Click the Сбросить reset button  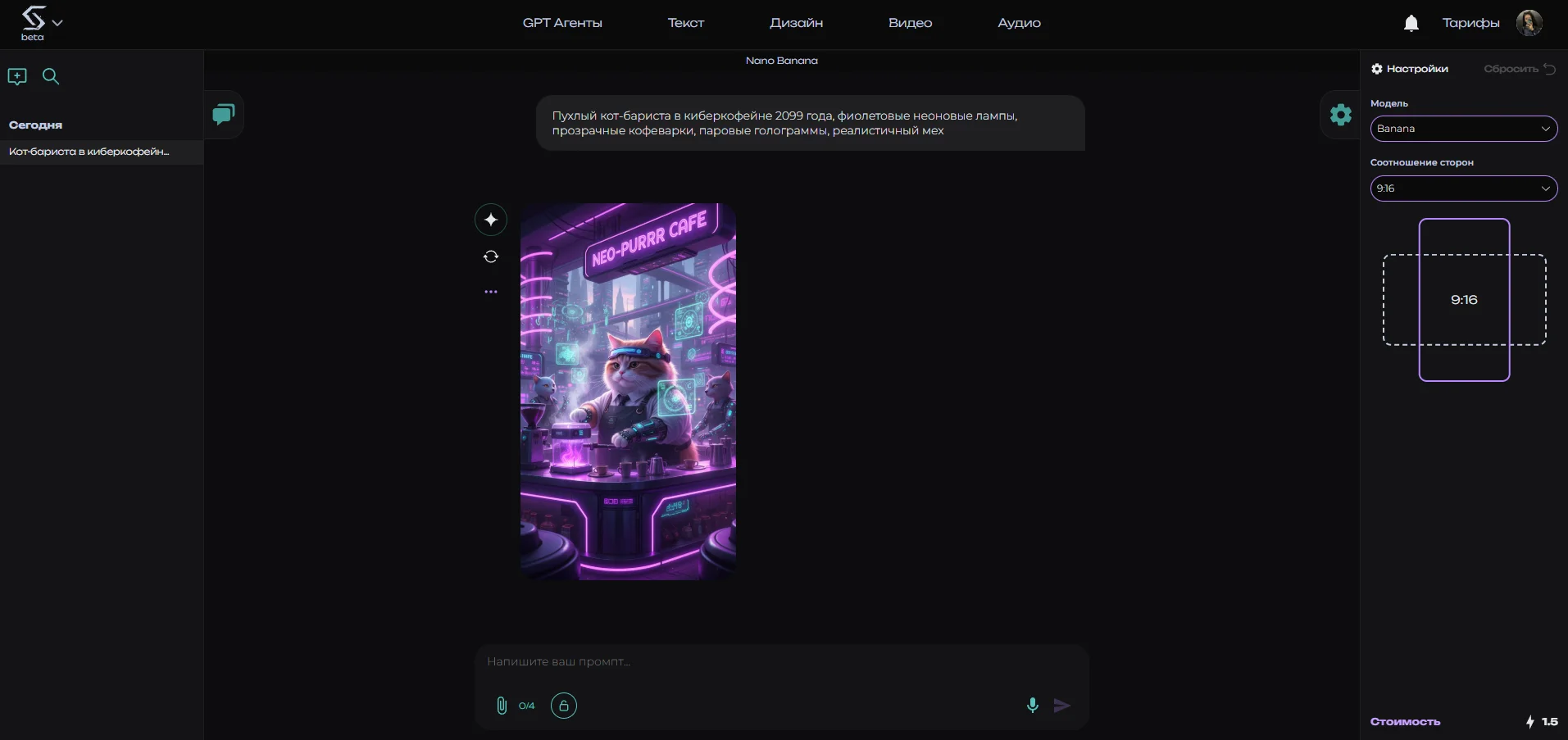point(1520,69)
